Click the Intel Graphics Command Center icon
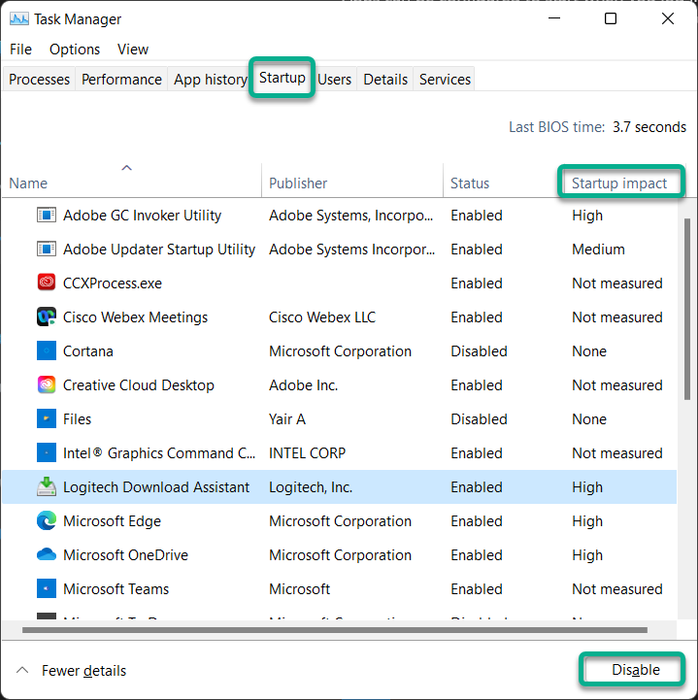This screenshot has width=698, height=700. [x=46, y=453]
